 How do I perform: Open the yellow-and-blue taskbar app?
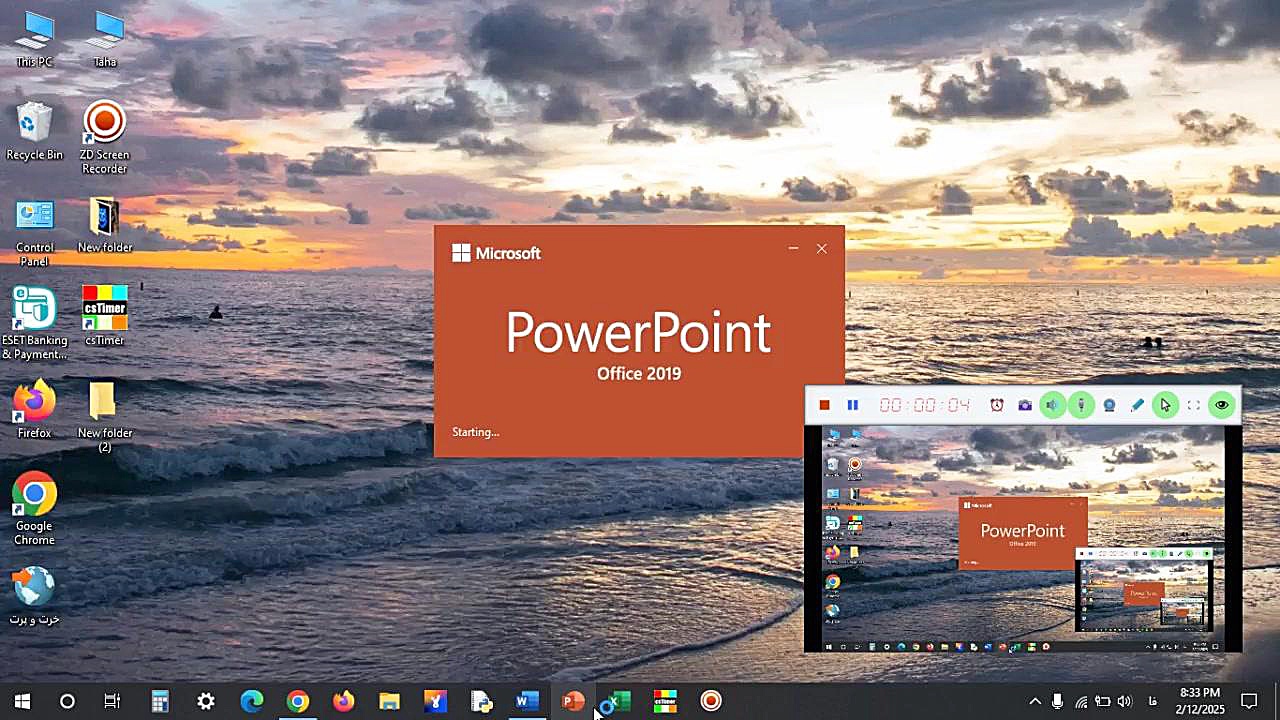(436, 701)
